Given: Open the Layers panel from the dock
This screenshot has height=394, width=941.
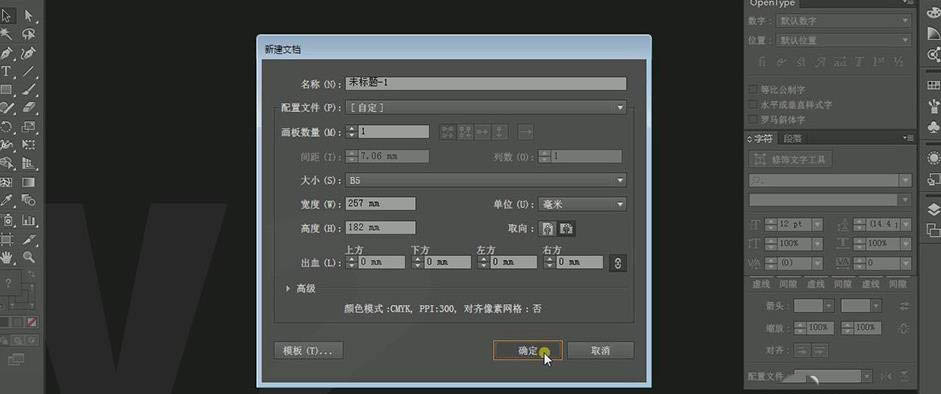Looking at the screenshot, I should [933, 209].
